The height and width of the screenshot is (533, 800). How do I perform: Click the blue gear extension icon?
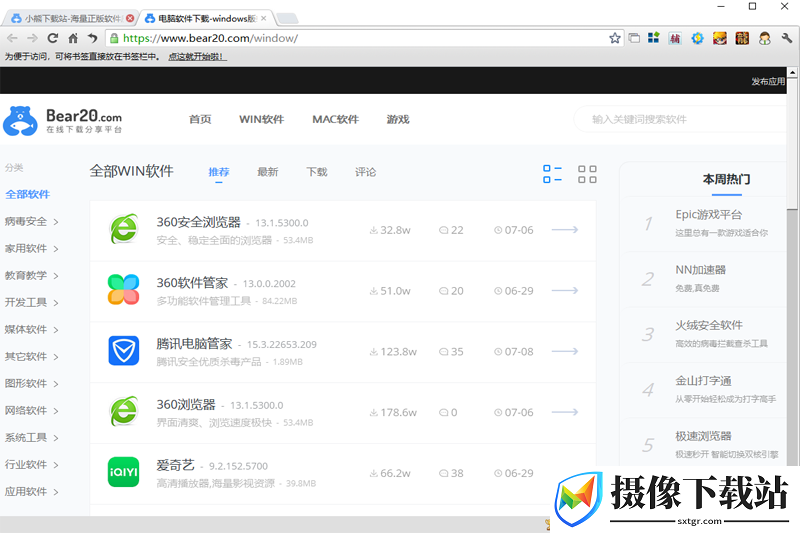pos(697,38)
